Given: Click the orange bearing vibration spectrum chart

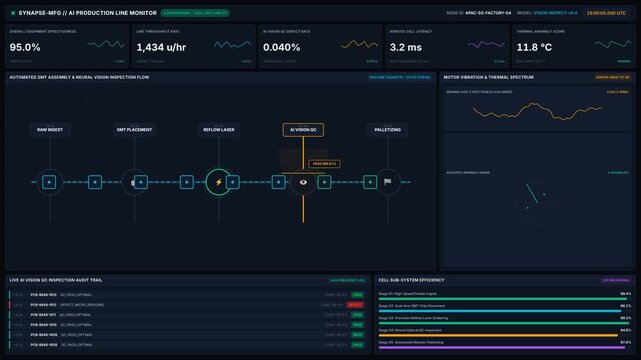Looking at the screenshot, I should pyautogui.click(x=537, y=111).
